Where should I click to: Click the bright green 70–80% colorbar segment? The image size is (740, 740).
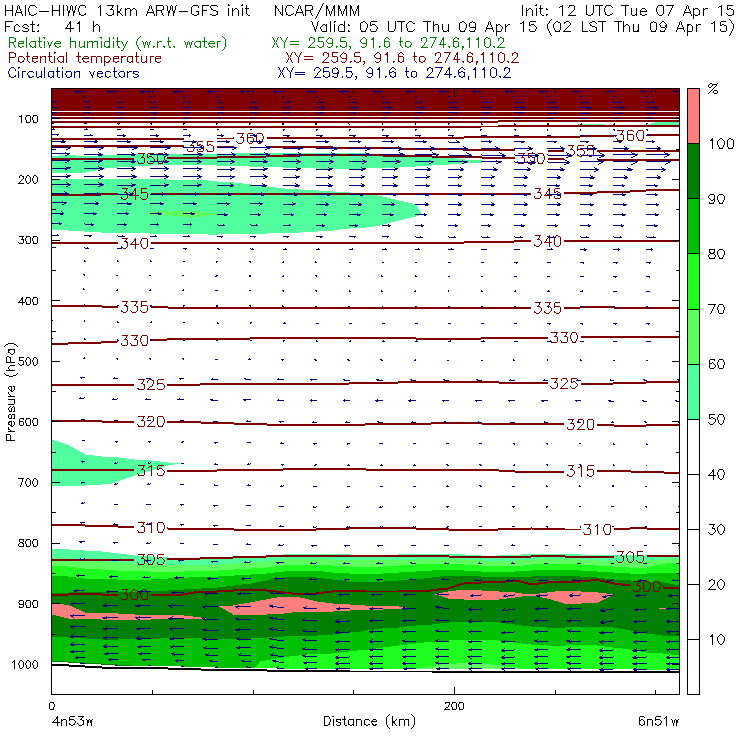[693, 281]
